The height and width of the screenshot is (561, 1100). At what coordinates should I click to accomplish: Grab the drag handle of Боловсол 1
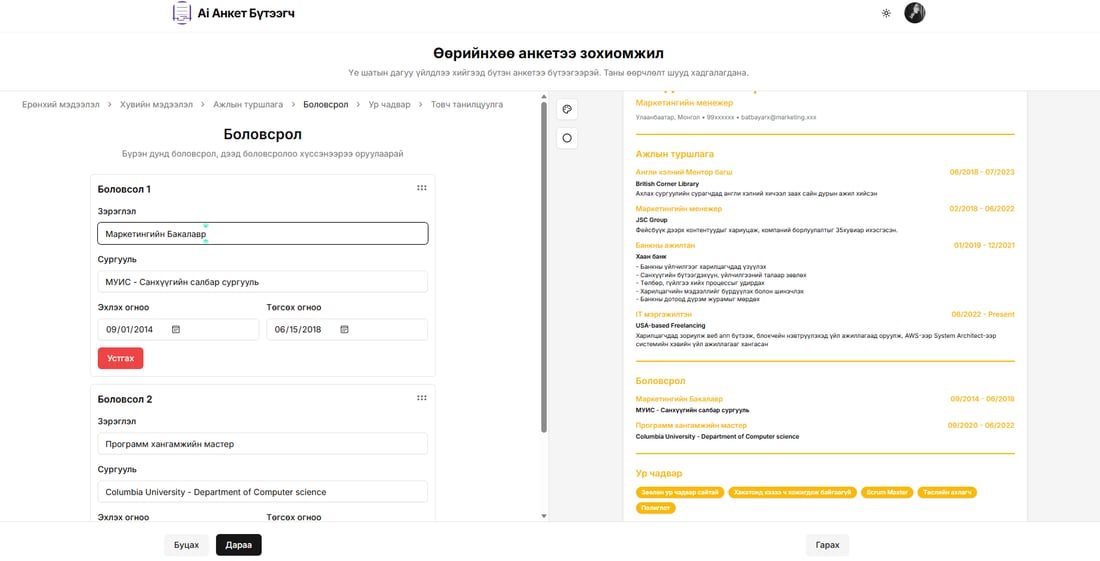point(422,188)
